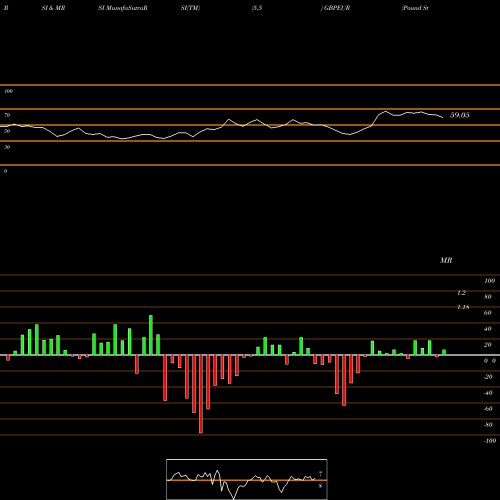Click the positive 20 MR axis label
The height and width of the screenshot is (500, 500).
click(488, 345)
